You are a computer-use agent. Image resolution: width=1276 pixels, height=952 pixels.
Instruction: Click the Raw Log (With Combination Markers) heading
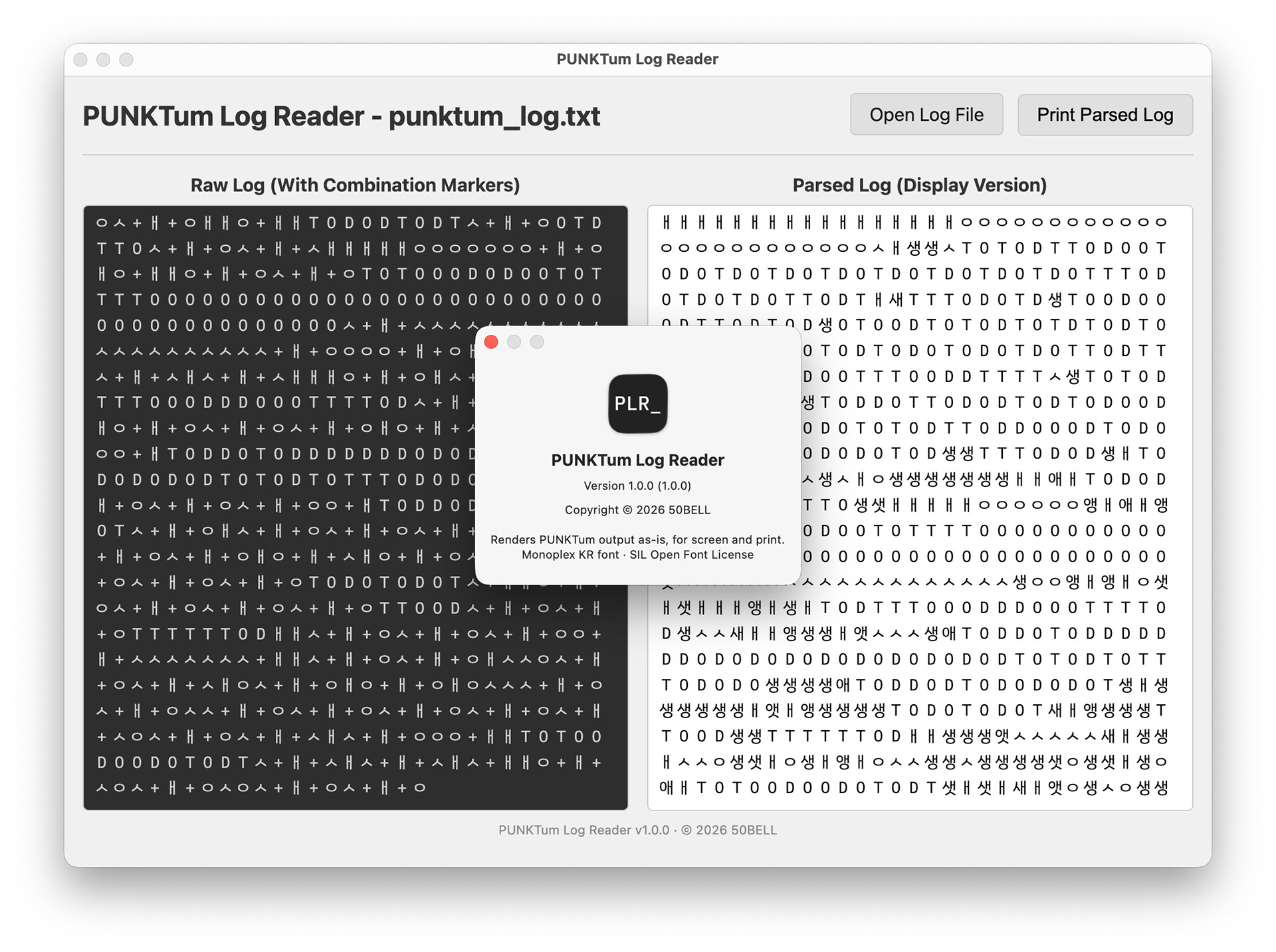355,185
